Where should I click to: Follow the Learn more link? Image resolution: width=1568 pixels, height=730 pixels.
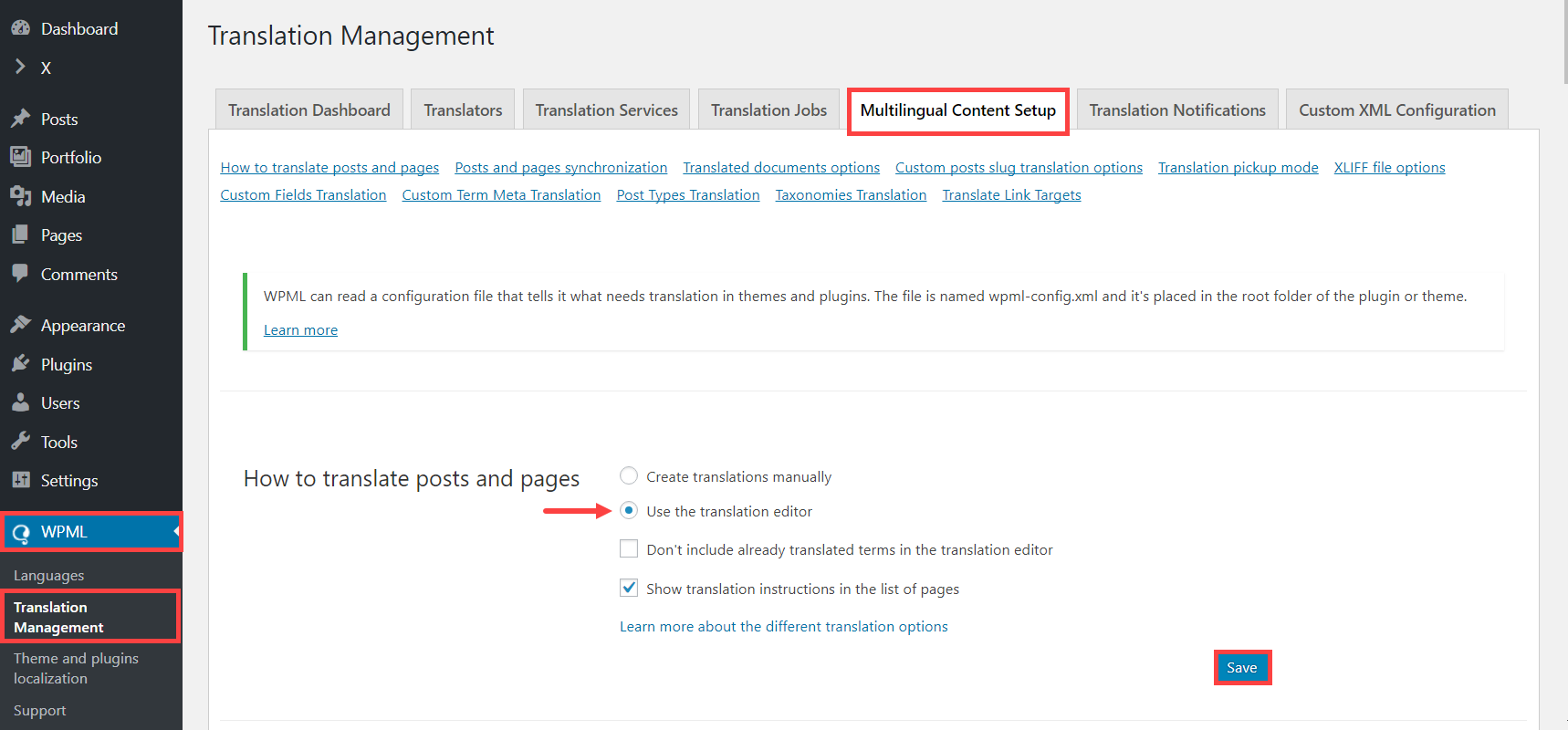[x=300, y=330]
